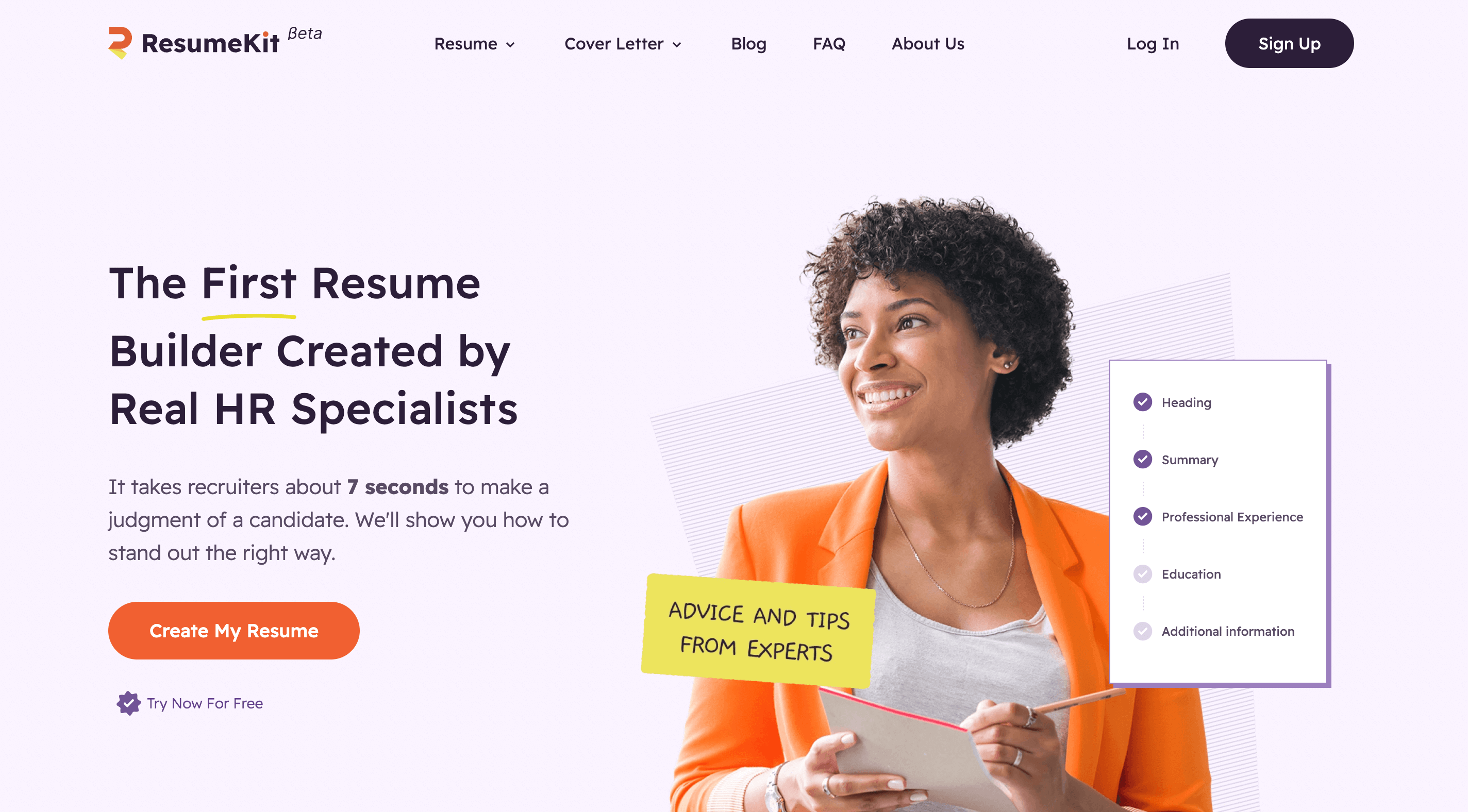The image size is (1468, 812).
Task: Click the Blog navigation icon
Action: click(x=748, y=43)
